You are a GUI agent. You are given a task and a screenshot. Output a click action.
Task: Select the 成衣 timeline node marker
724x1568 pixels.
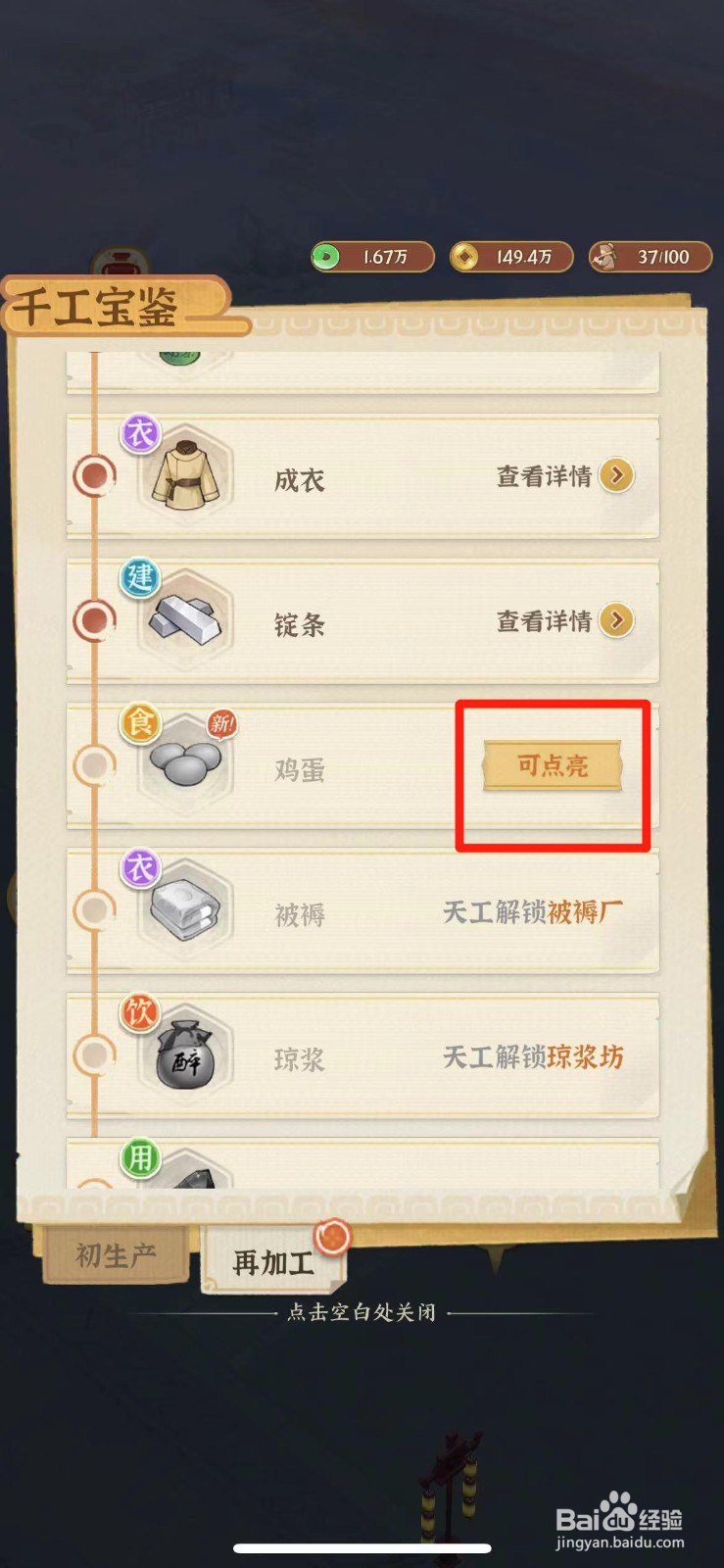click(95, 476)
